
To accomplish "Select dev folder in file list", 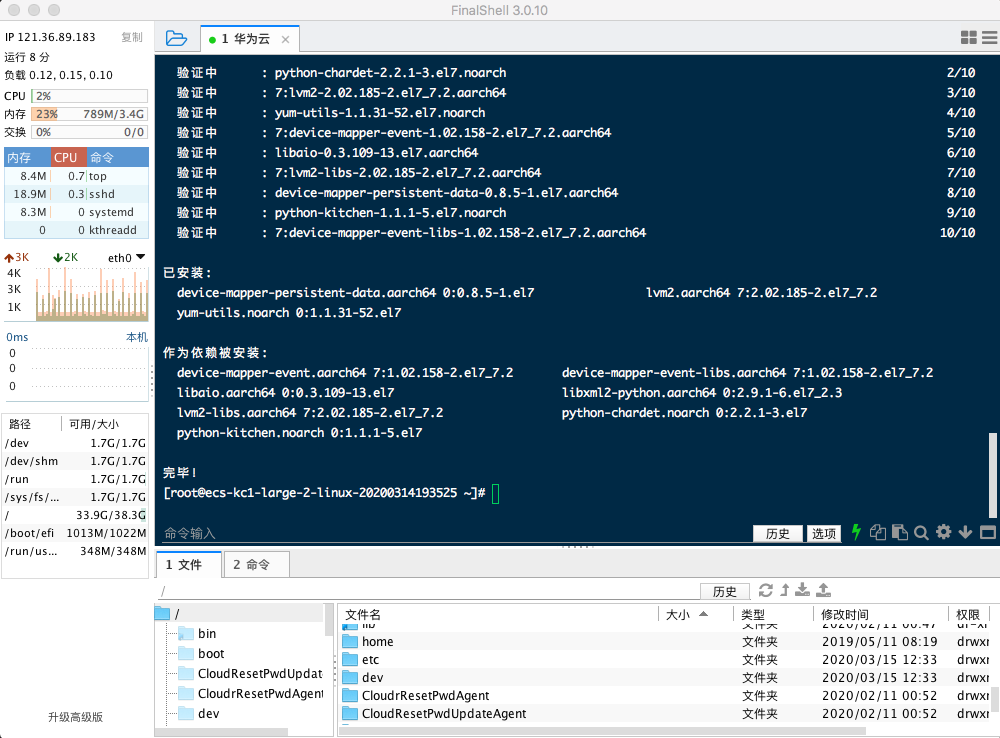I will [665, 677].
